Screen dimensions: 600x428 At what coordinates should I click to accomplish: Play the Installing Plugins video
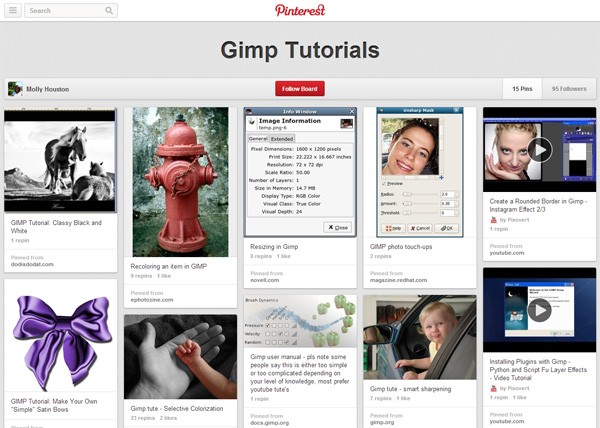540,310
